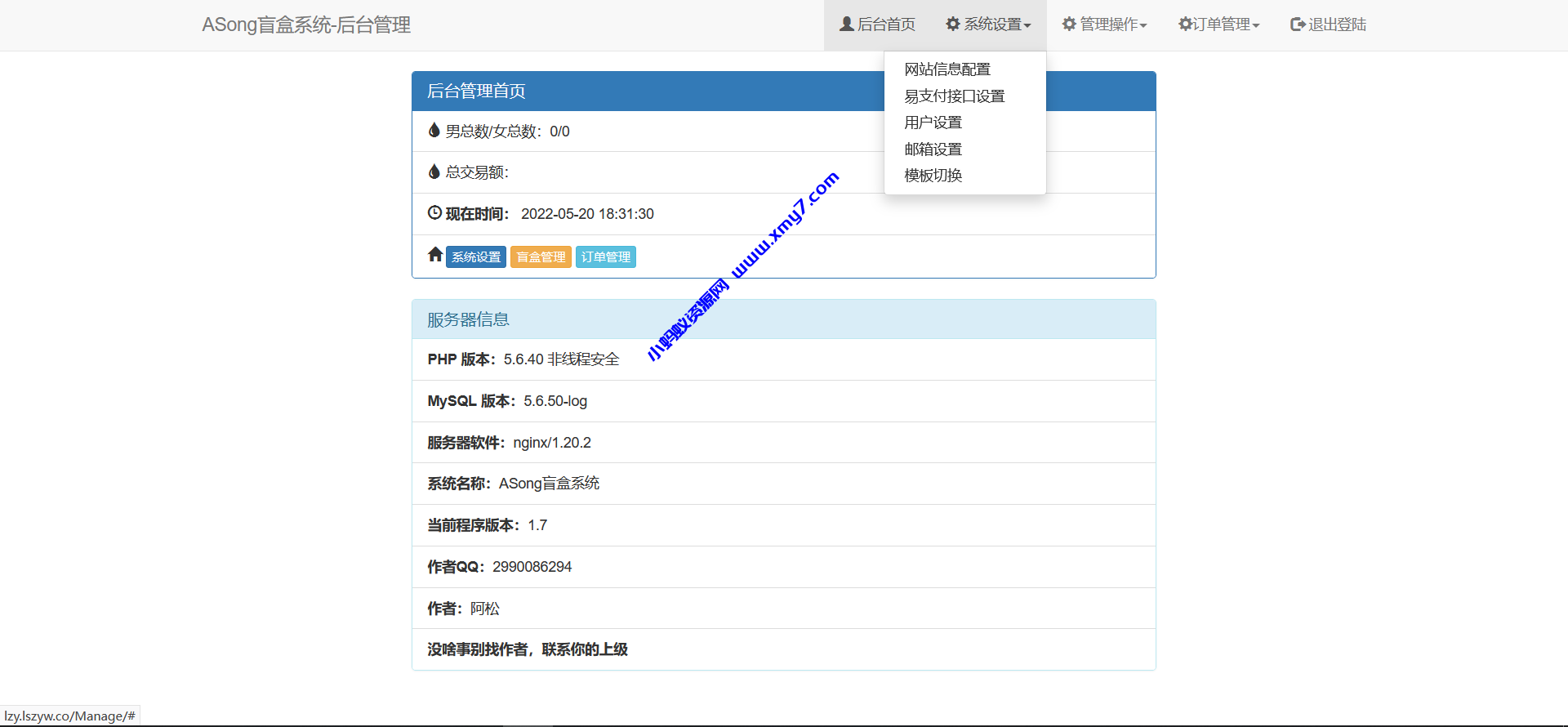1568x727 pixels.
Task: Click the droplet icon beside 总交易额
Action: coord(434,172)
